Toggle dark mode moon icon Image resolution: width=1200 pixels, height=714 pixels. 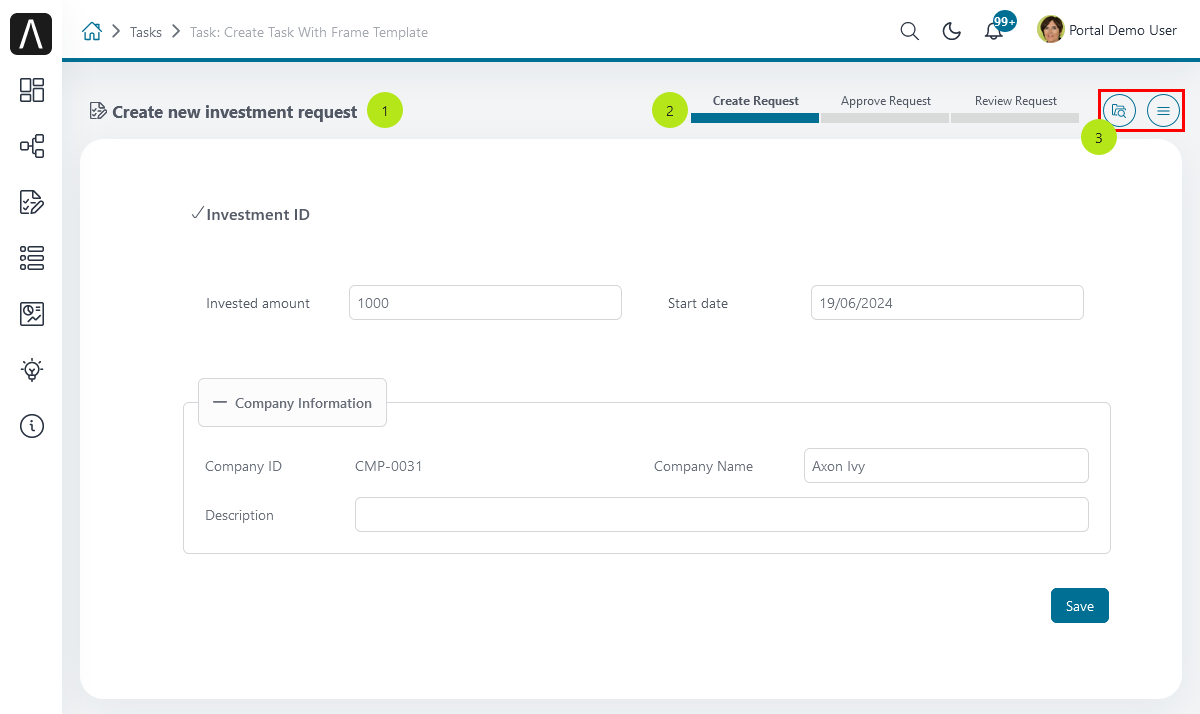952,31
